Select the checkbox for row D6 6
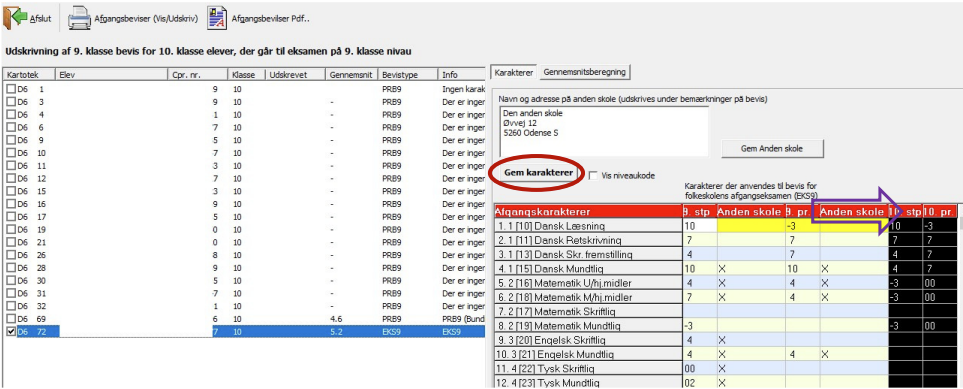Image resolution: width=963 pixels, height=389 pixels. click(x=11, y=127)
